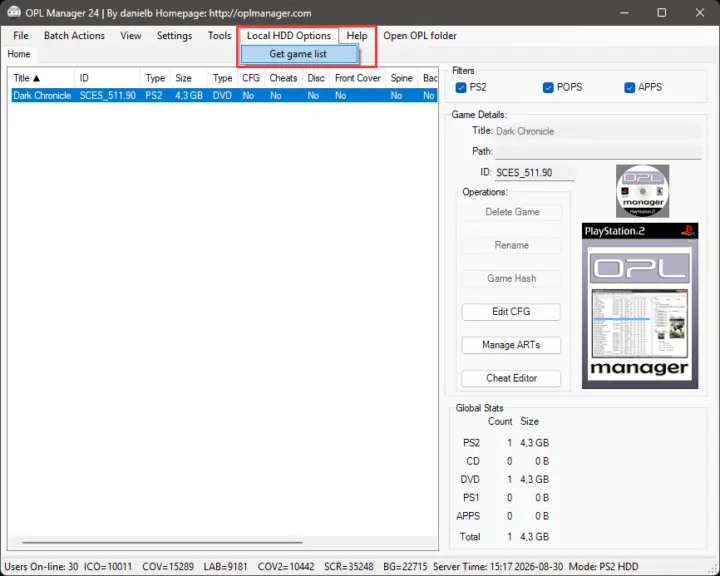Sort by Size column header
The image size is (720, 576).
click(188, 78)
